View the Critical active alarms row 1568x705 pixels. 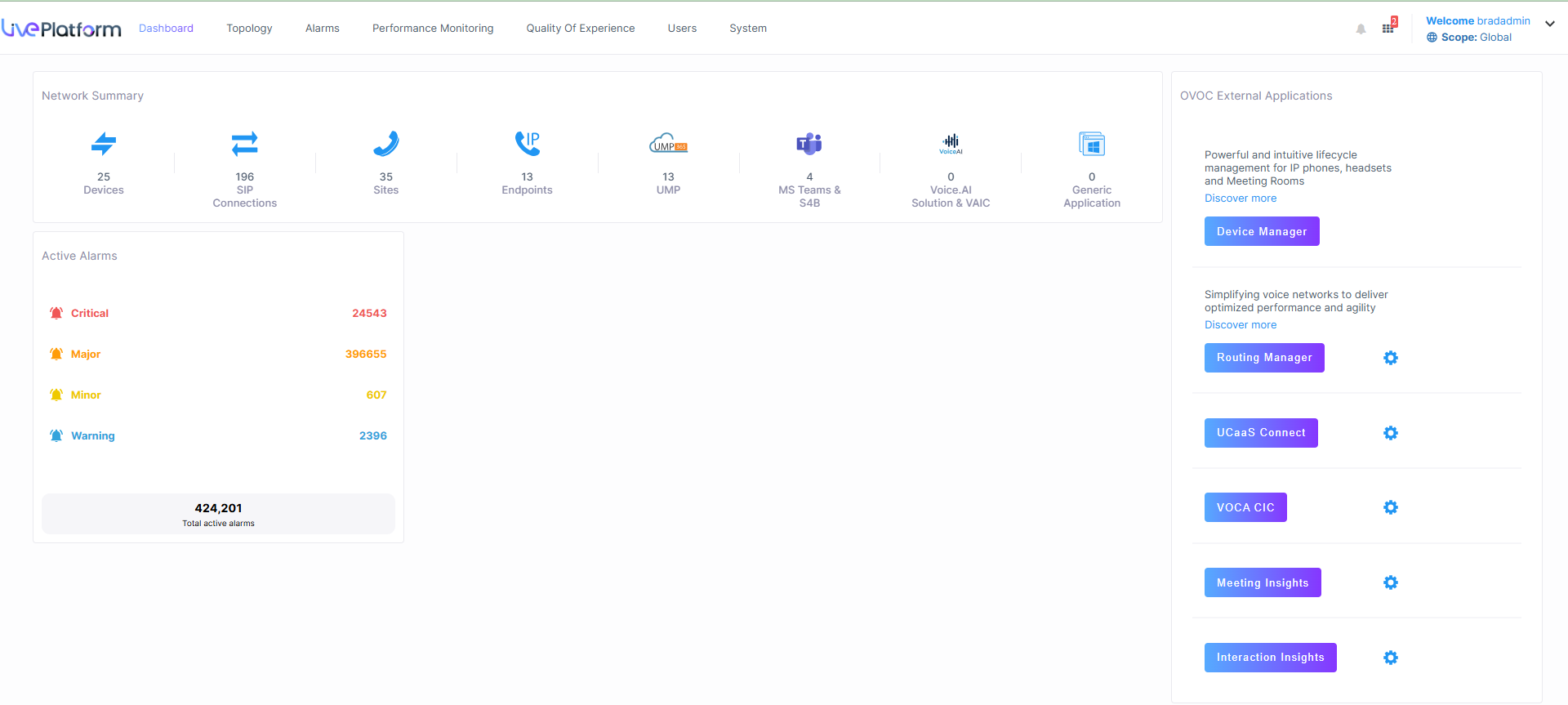(x=218, y=313)
